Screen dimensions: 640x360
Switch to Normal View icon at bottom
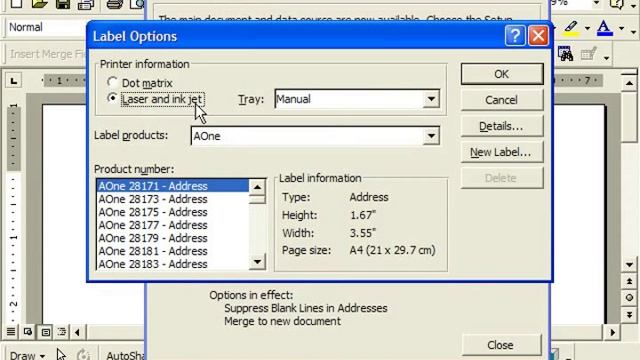point(11,332)
